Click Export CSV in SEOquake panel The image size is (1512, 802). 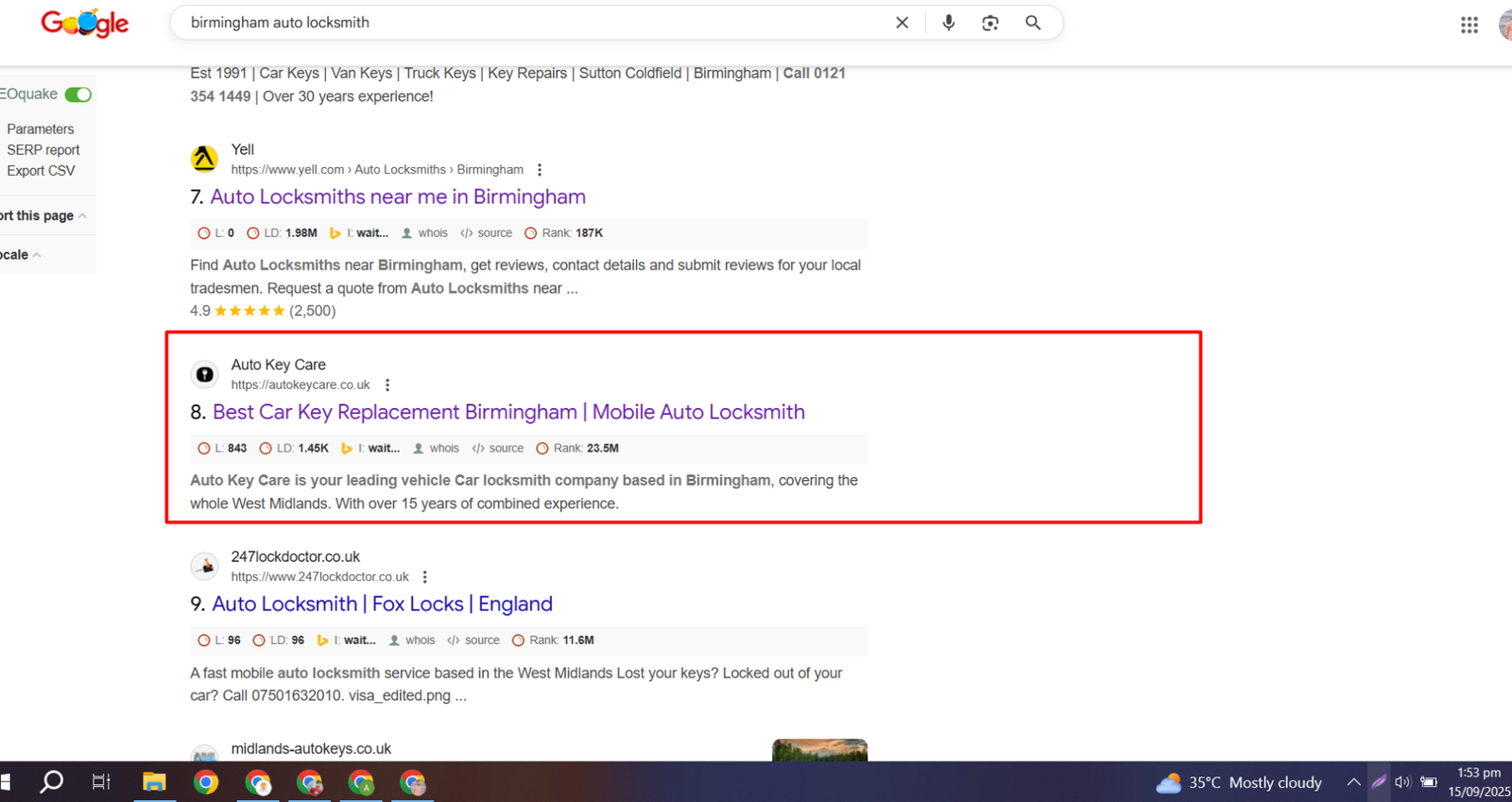(x=41, y=171)
